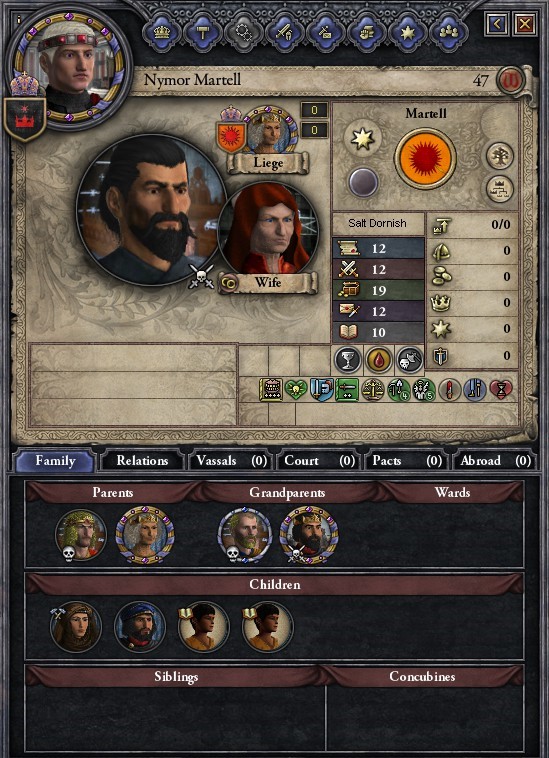This screenshot has width=549, height=758.
Task: Open the Court tab
Action: click(319, 461)
